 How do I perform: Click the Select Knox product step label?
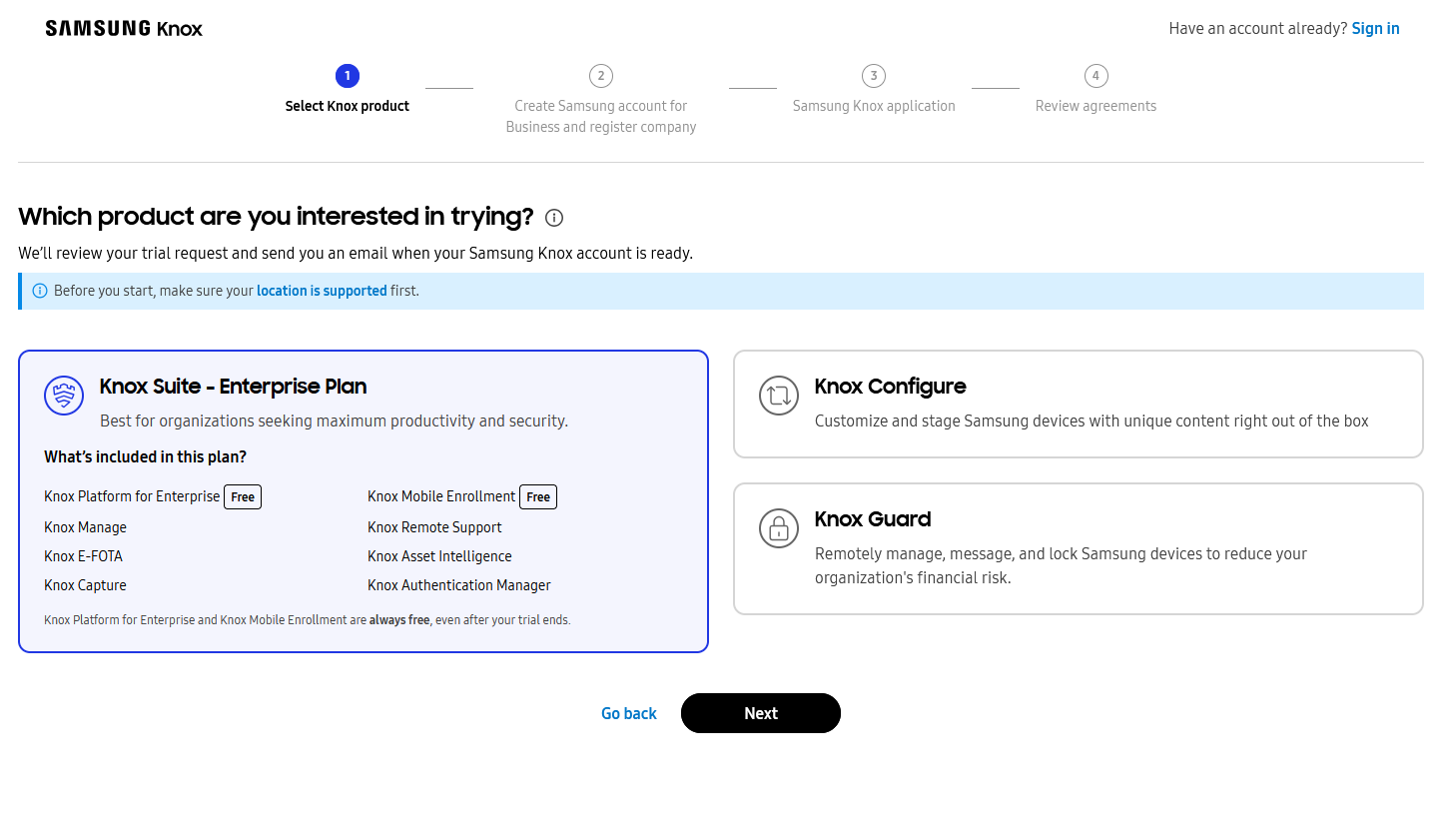pos(348,106)
